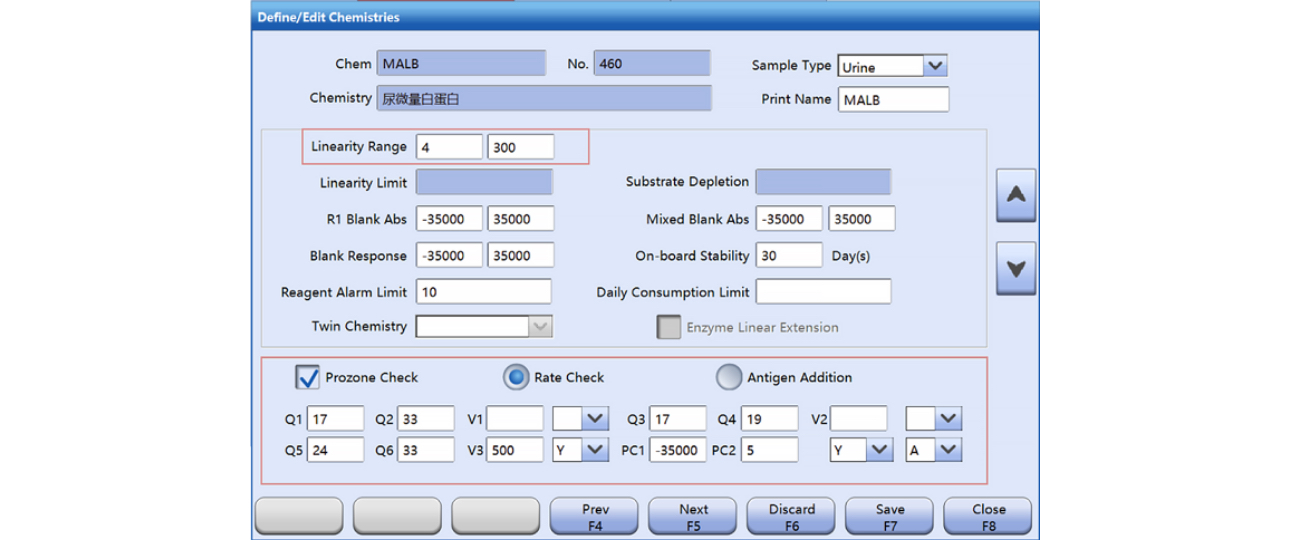This screenshot has height=540, width=1290.
Task: Enable the Enzyme Linear Extension checkbox
Action: point(668,327)
